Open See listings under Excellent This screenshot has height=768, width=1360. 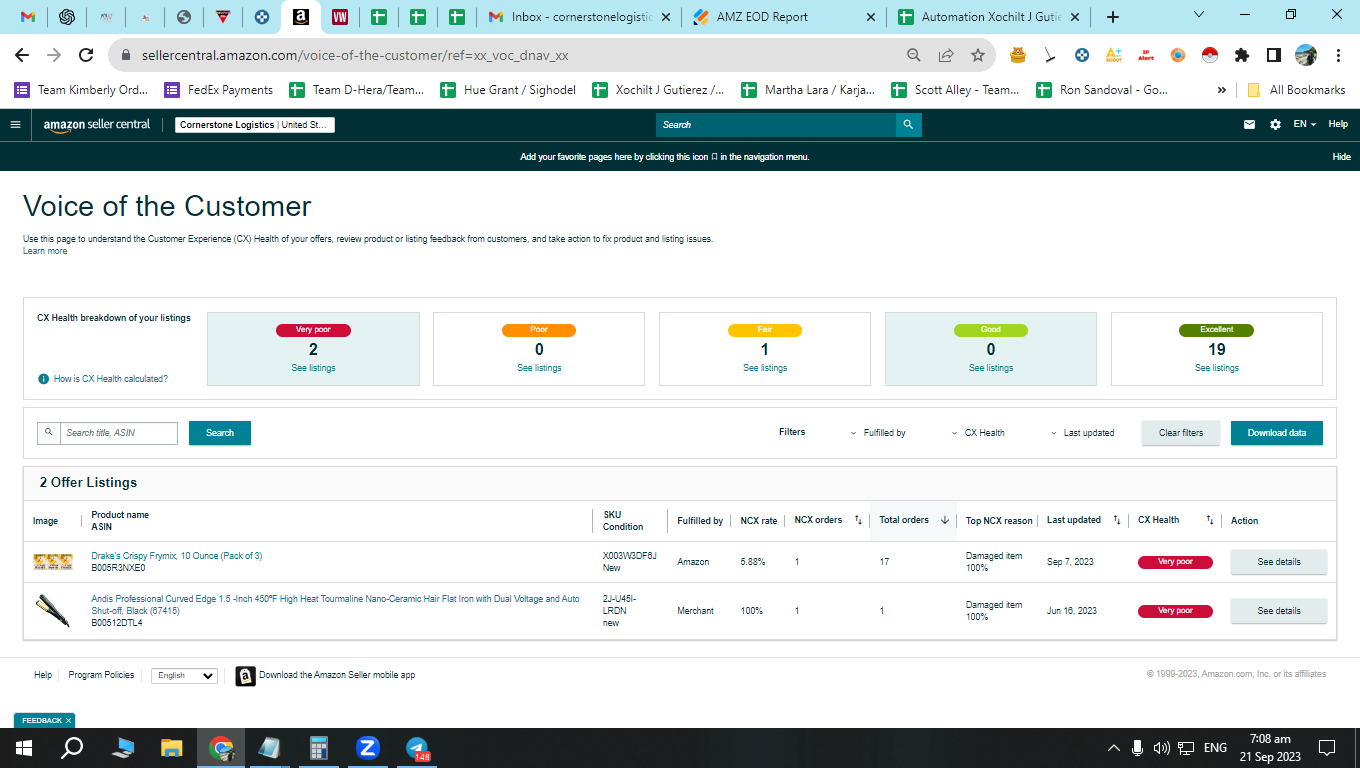tap(1217, 368)
